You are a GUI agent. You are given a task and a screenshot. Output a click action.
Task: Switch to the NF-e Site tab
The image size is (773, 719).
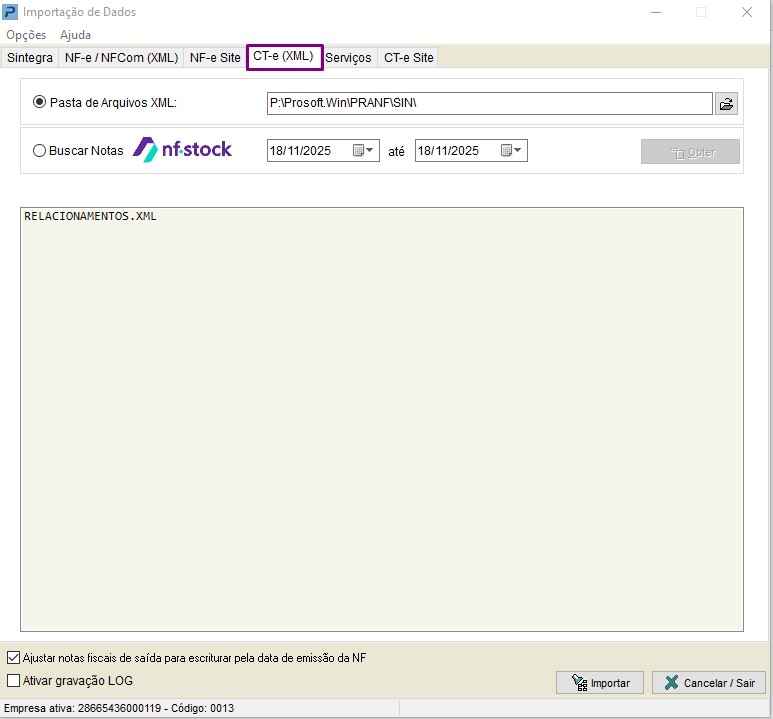coord(215,58)
